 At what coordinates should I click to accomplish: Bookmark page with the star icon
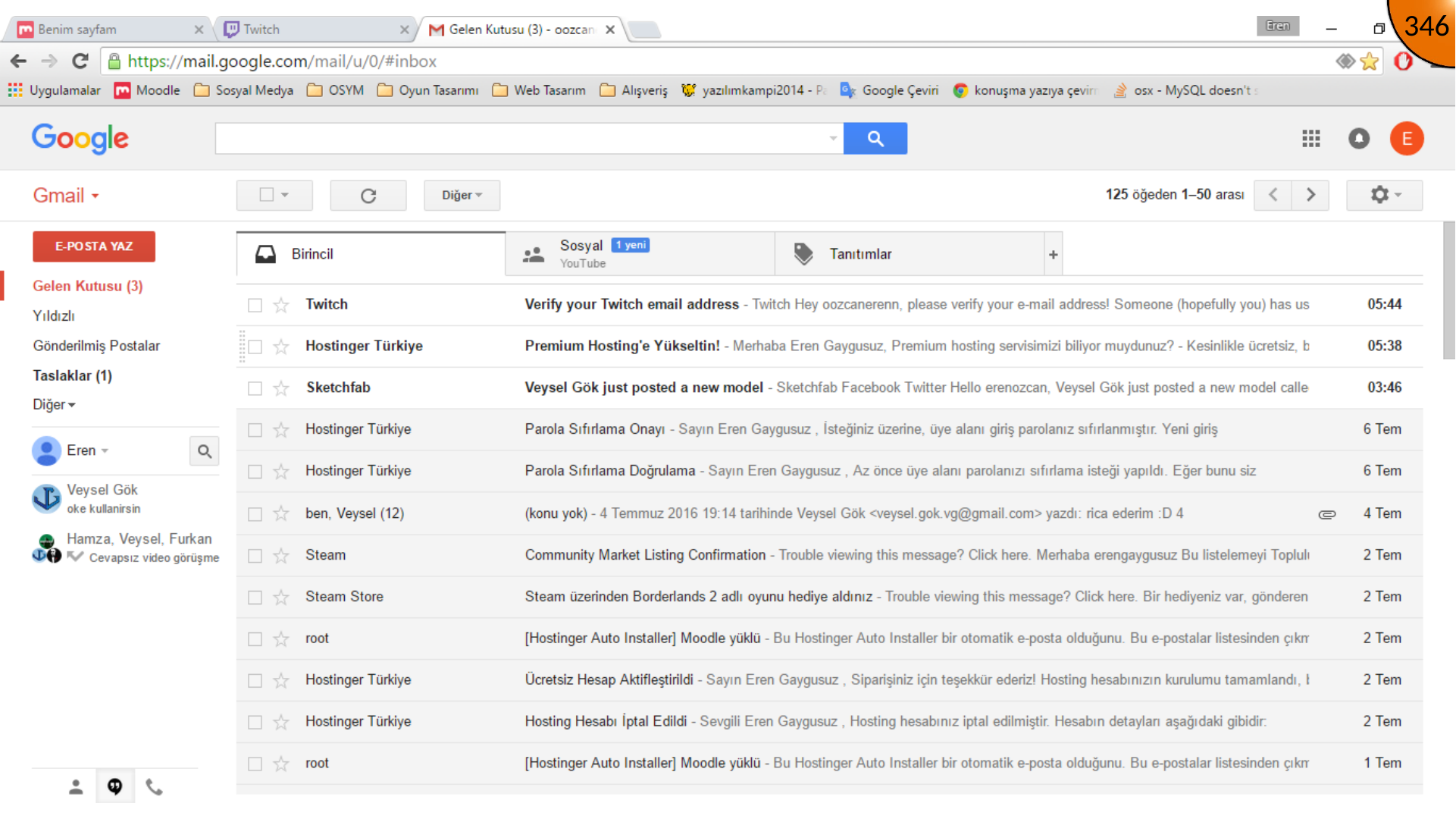[x=1369, y=61]
